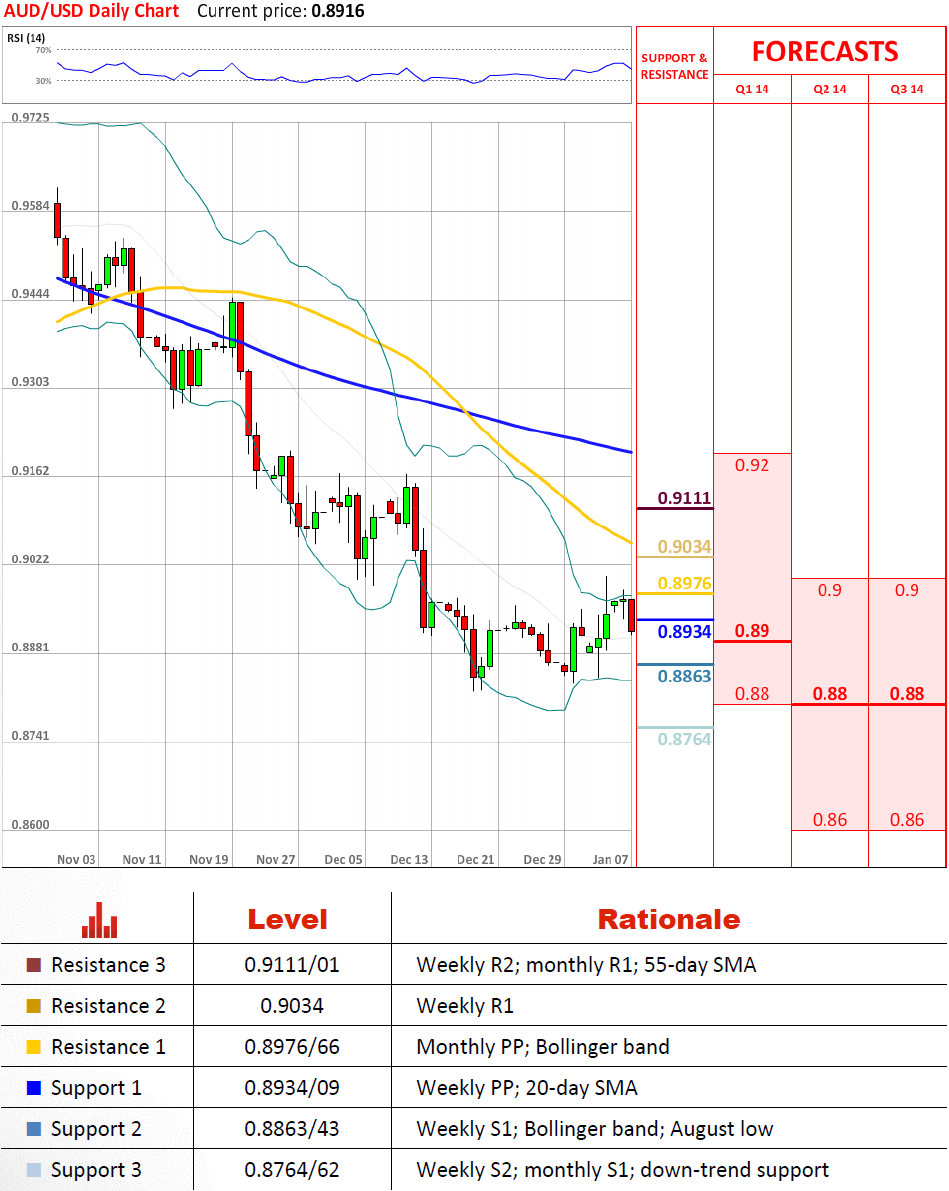Click the 0.9584 price axis label
The height and width of the screenshot is (1191, 949).
(30, 206)
